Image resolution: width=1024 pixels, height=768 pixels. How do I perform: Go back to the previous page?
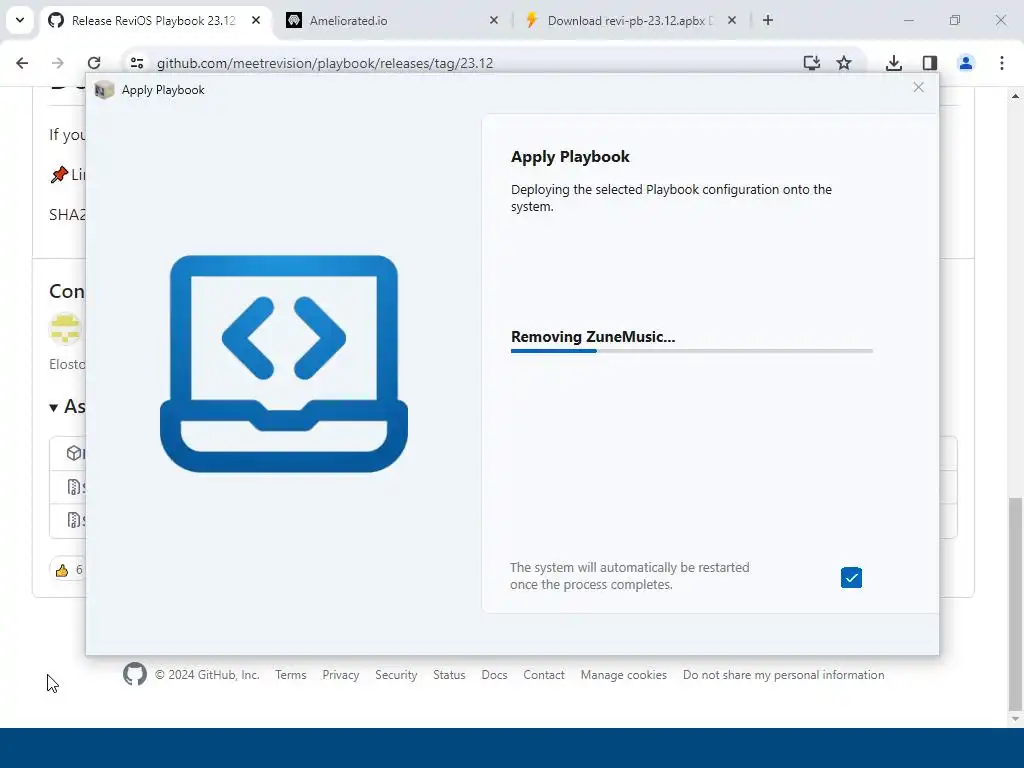pyautogui.click(x=22, y=63)
